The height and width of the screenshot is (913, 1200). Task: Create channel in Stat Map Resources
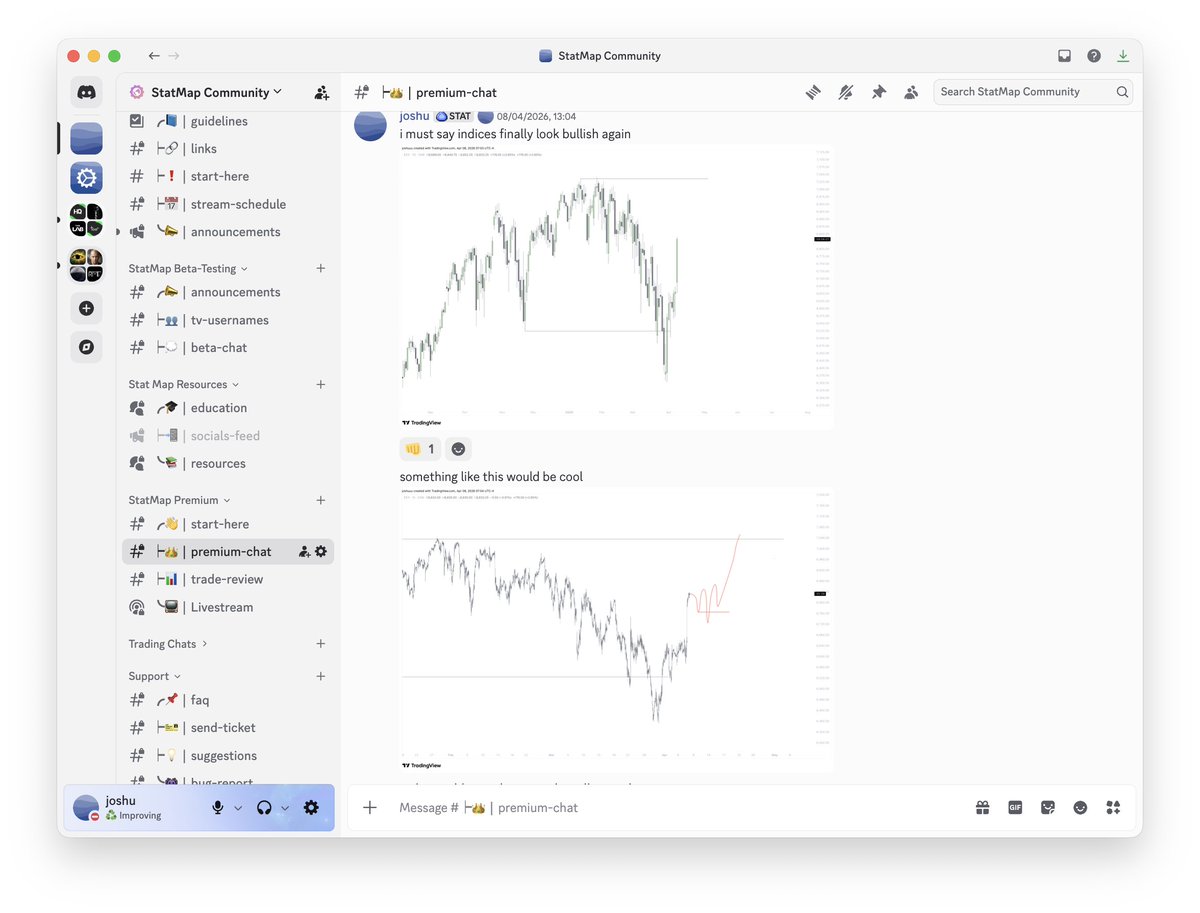[x=321, y=384]
